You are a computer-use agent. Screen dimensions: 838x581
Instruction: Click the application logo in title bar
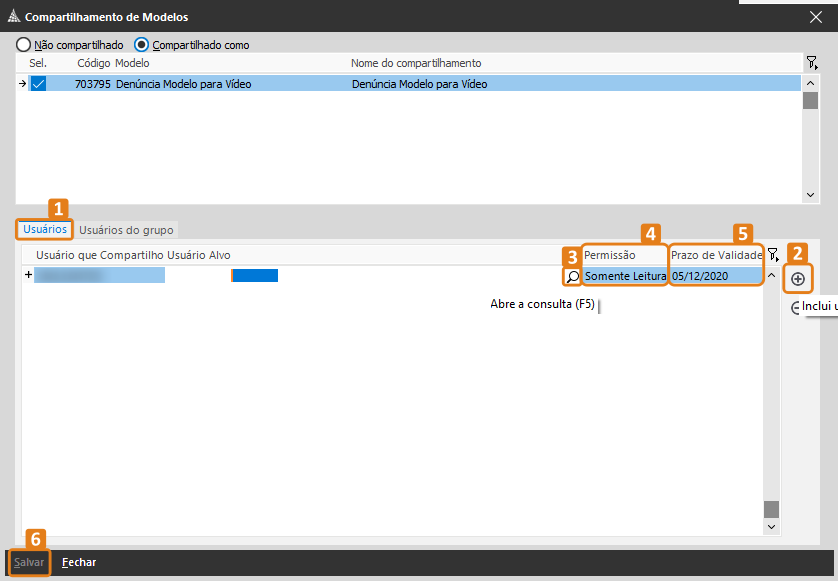(x=12, y=17)
